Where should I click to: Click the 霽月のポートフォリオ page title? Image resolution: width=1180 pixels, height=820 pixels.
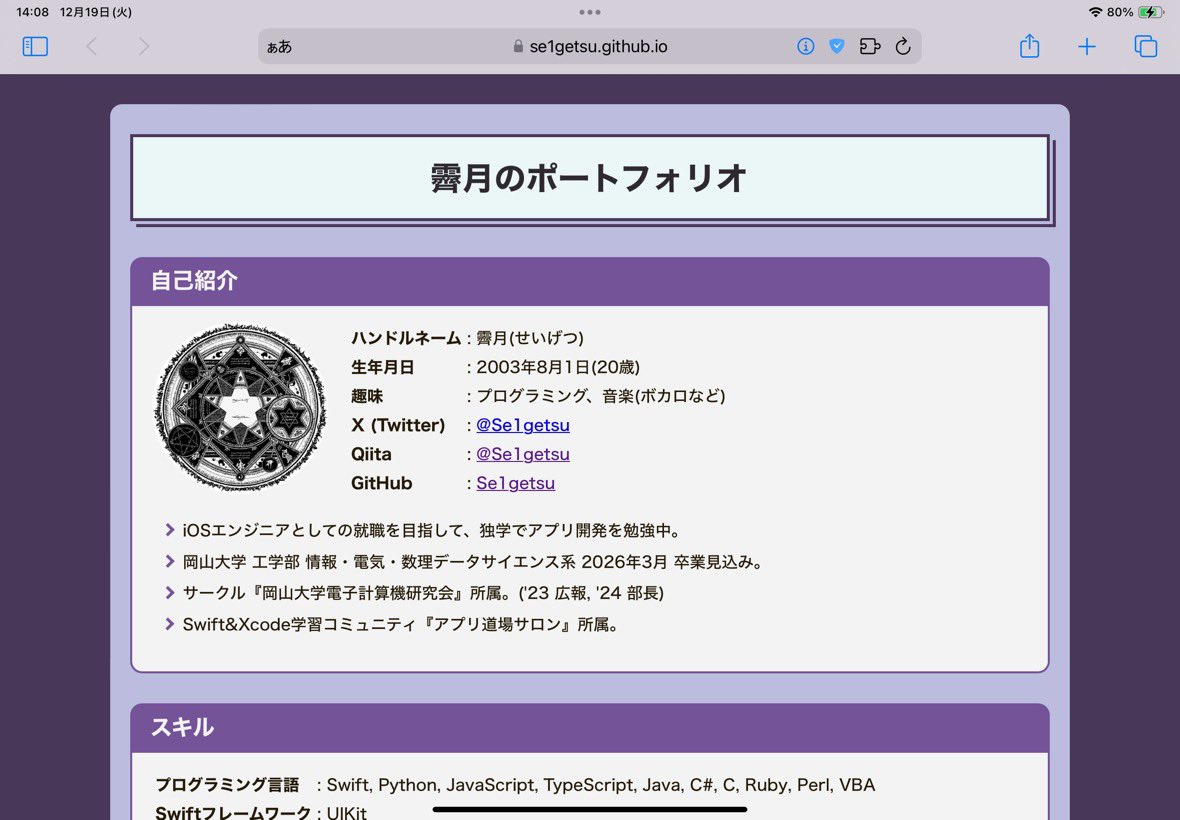pyautogui.click(x=589, y=178)
